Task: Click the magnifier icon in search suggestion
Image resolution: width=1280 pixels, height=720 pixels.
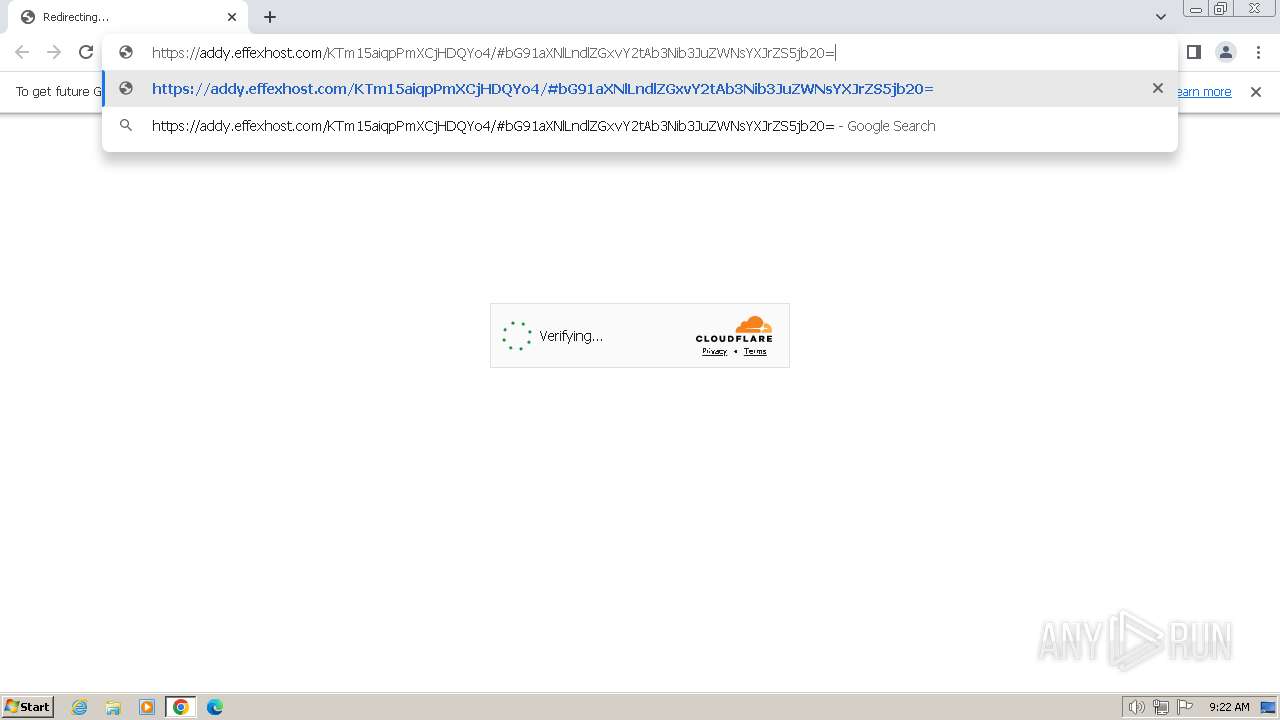Action: 126,126
